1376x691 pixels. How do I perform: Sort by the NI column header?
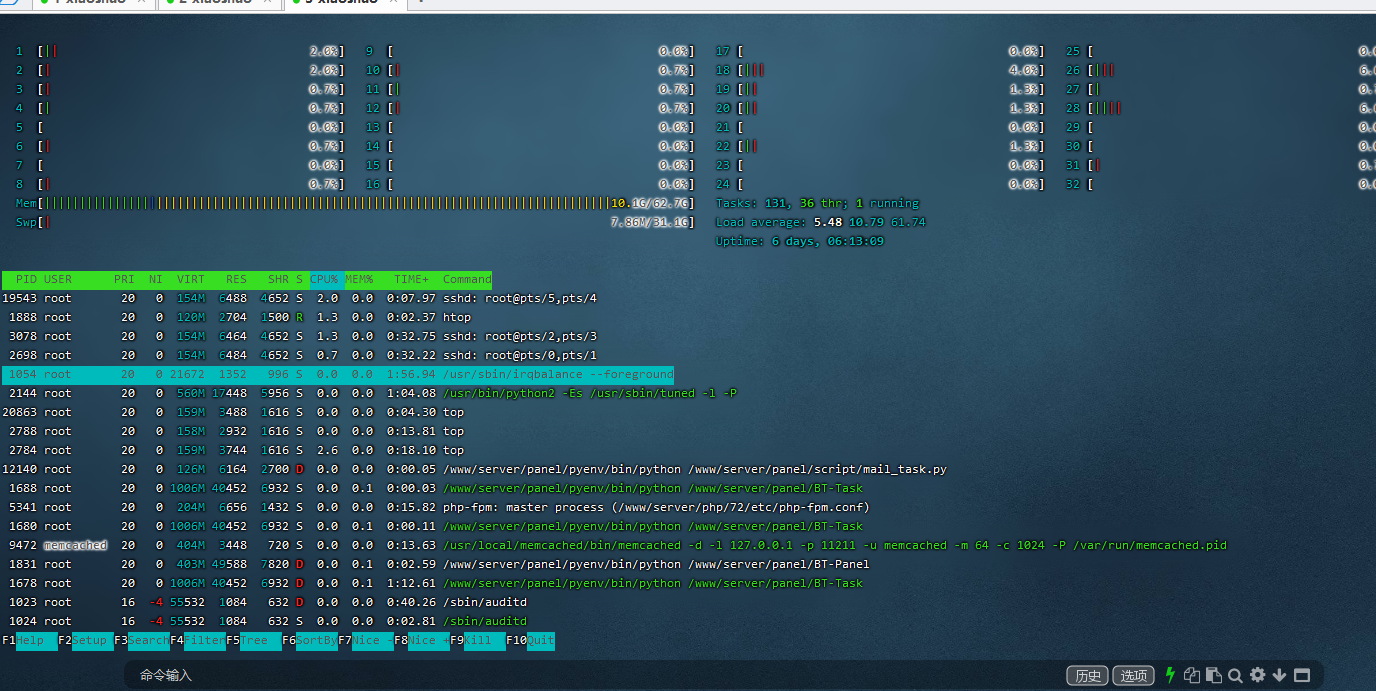click(156, 279)
